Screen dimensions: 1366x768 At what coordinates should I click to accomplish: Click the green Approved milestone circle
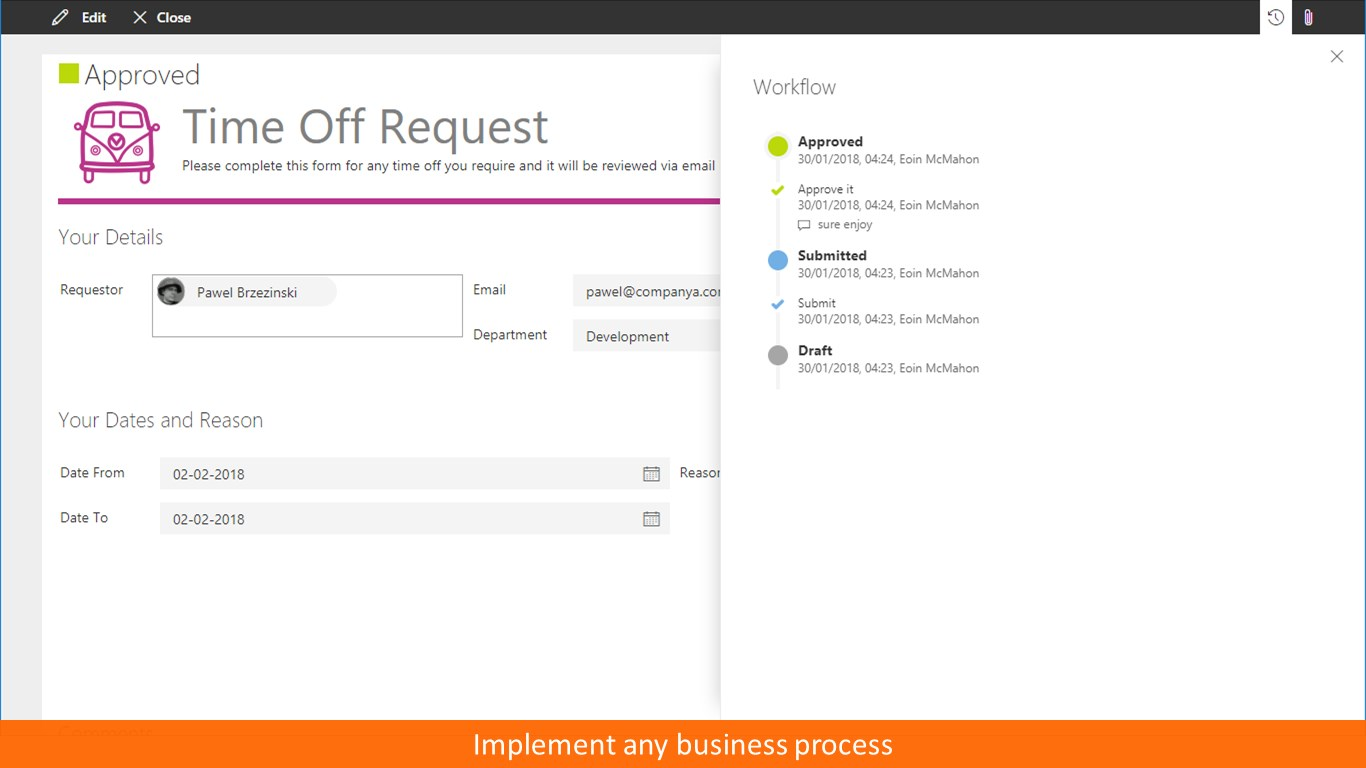[777, 145]
